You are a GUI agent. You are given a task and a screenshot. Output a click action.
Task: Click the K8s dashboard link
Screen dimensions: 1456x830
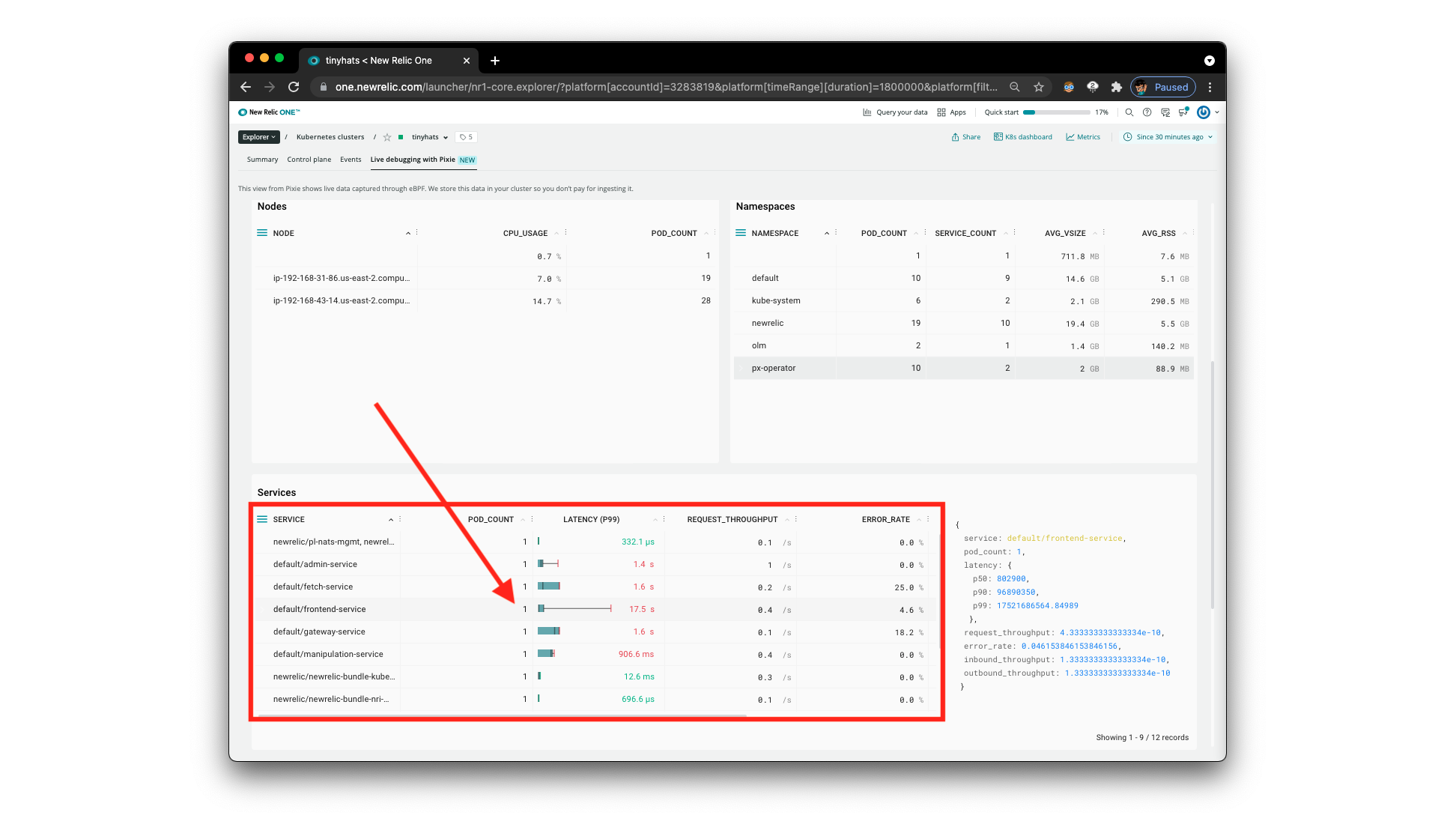point(1023,137)
